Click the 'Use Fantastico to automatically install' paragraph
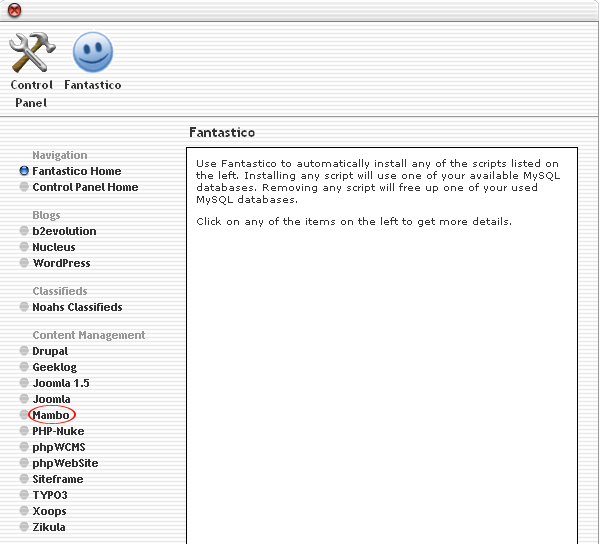This screenshot has height=544, width=600. pos(378,182)
